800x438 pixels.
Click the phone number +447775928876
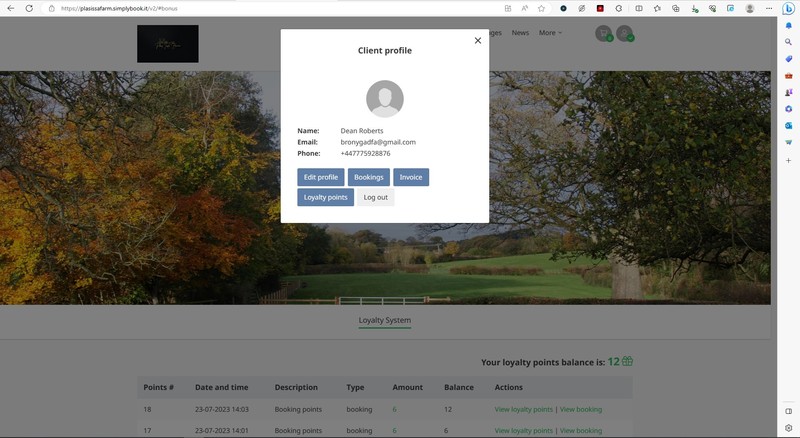tap(365, 153)
